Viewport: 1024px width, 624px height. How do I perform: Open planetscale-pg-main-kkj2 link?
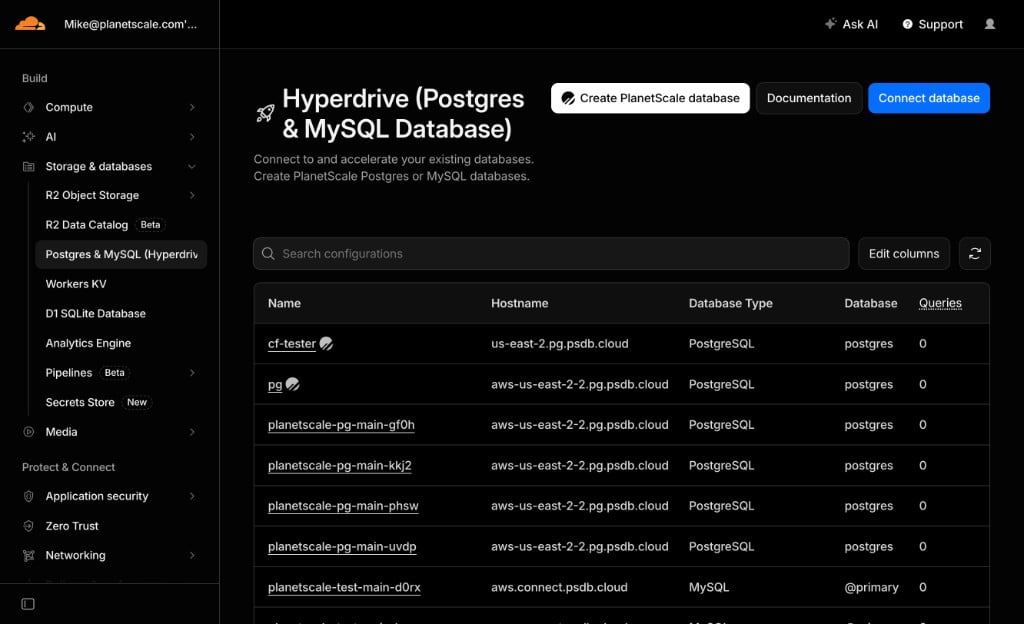340,465
